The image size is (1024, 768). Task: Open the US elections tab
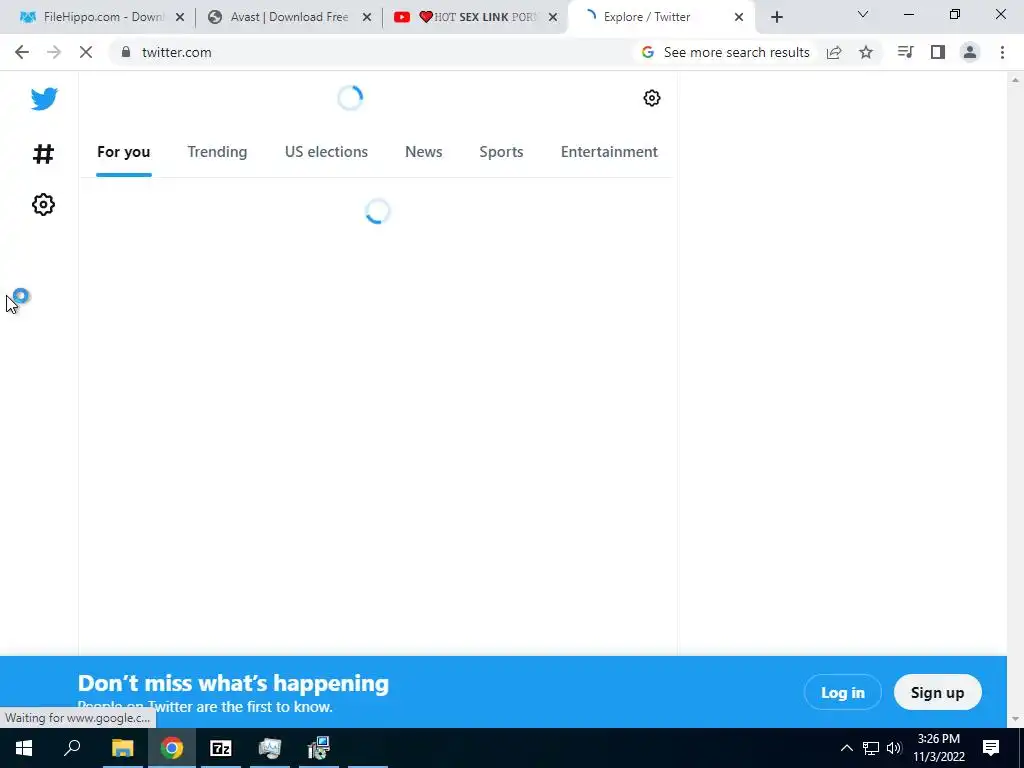(326, 152)
